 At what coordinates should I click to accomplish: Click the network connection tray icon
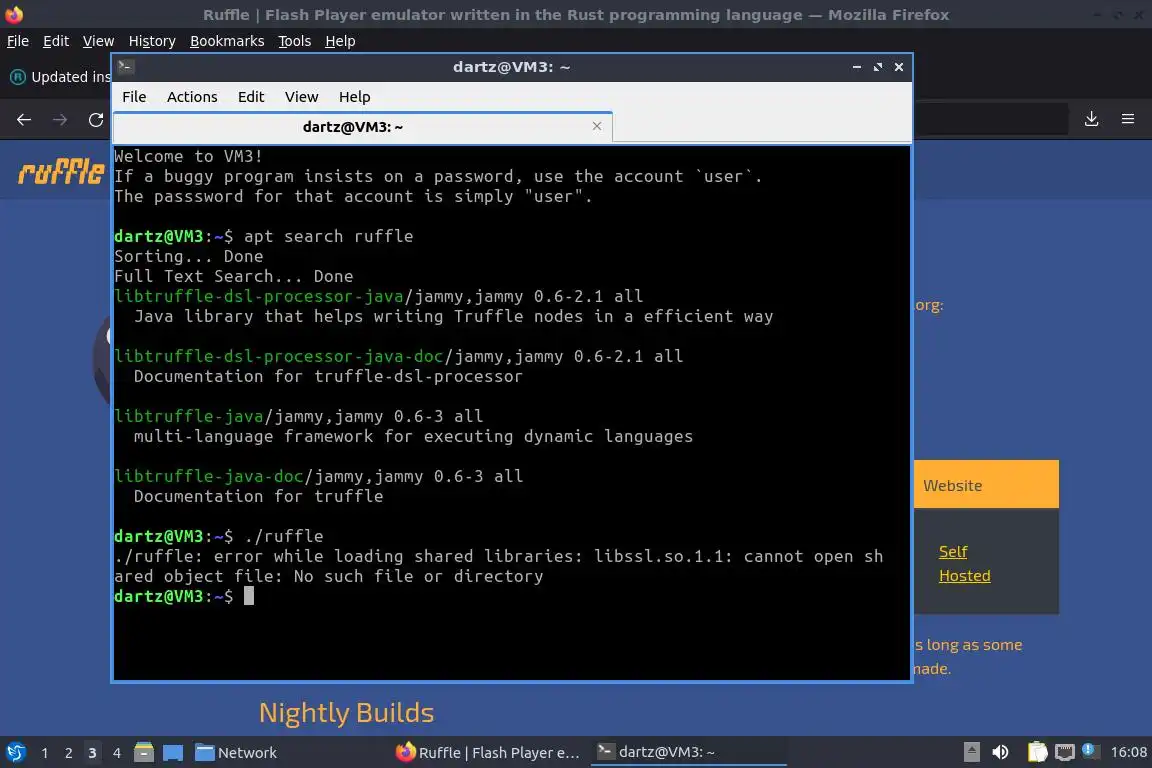1065,752
